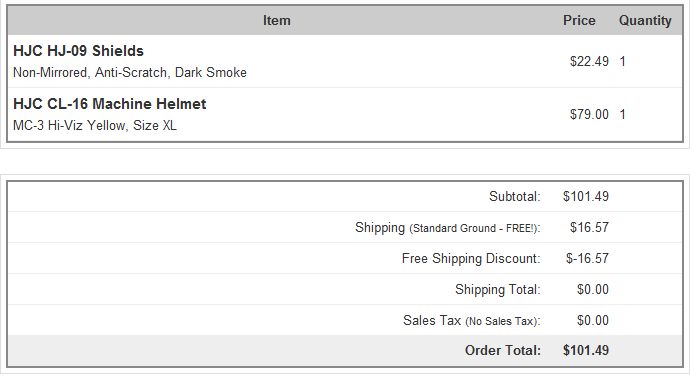
Task: Click the Sales Tax label
Action: pos(471,320)
